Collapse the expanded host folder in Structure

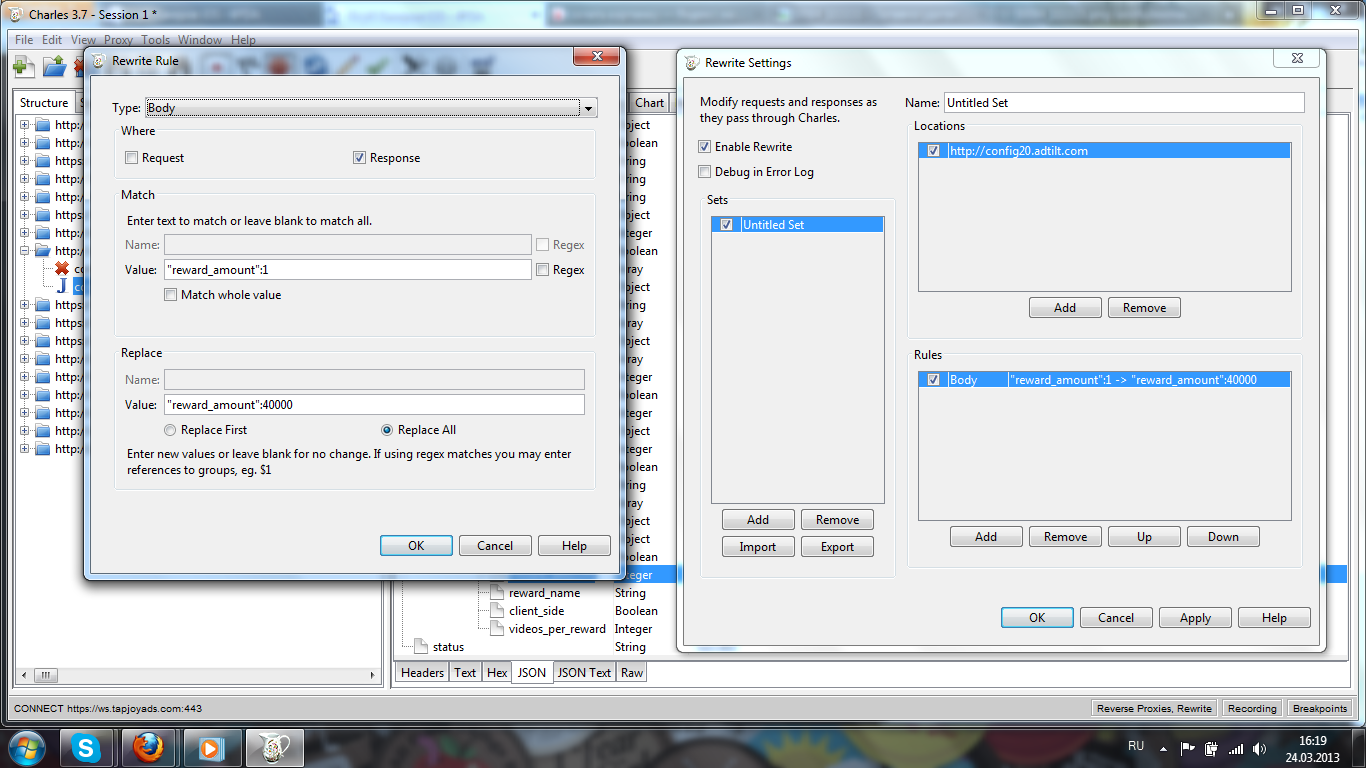coord(25,251)
